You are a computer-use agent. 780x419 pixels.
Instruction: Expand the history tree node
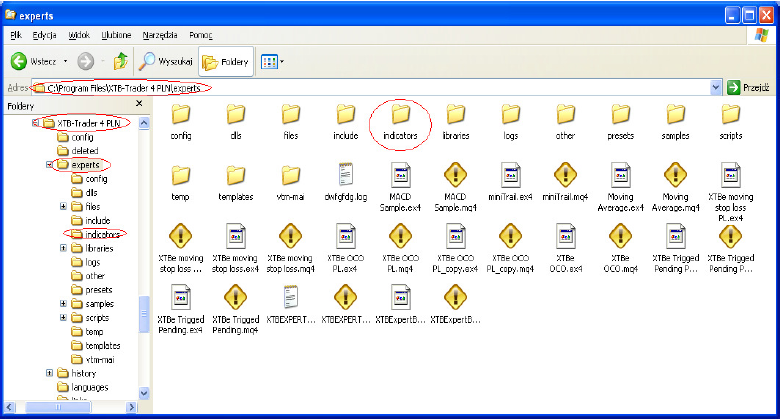[x=50, y=373]
